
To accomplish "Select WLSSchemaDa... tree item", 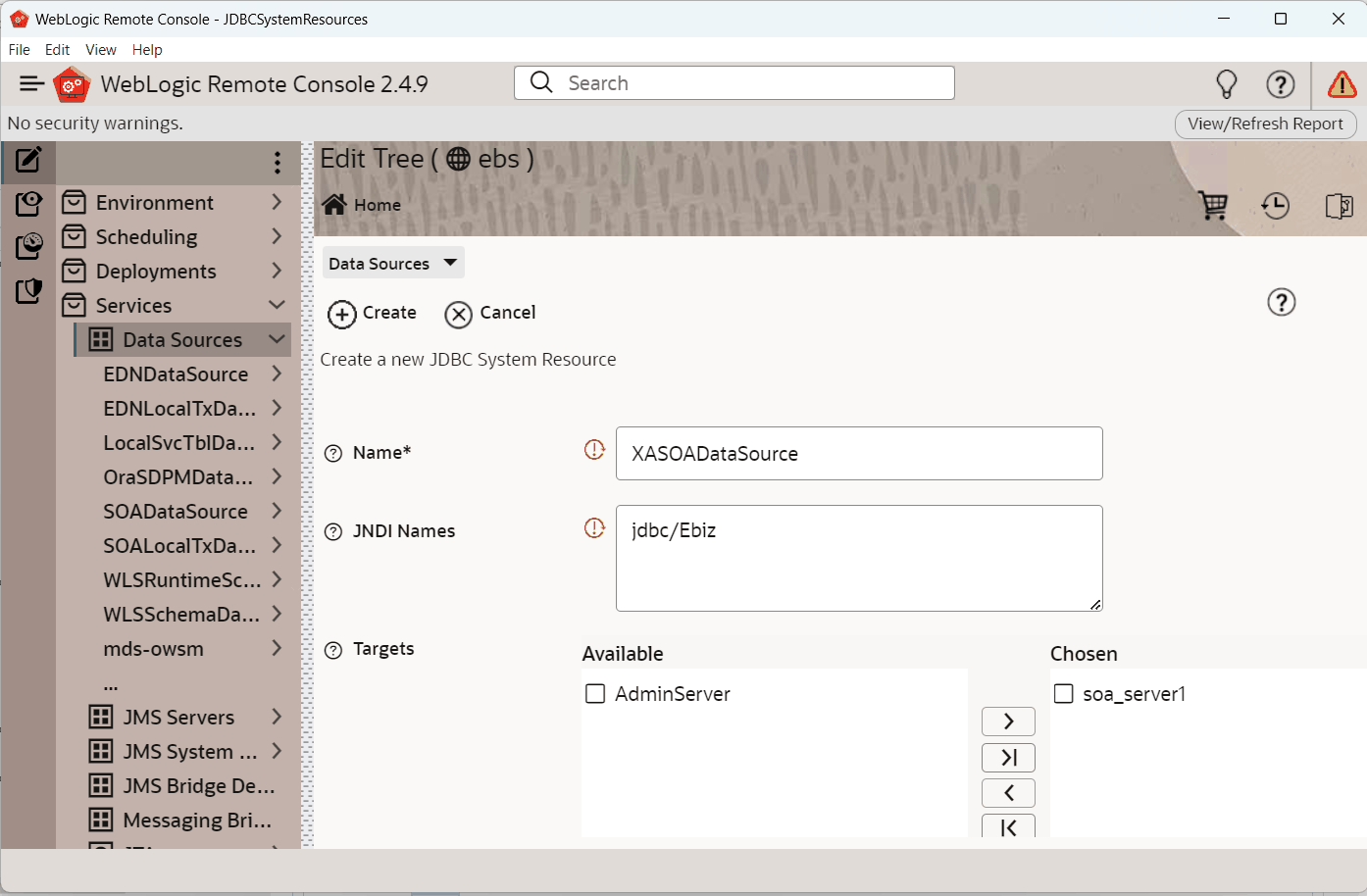I will 181,615.
